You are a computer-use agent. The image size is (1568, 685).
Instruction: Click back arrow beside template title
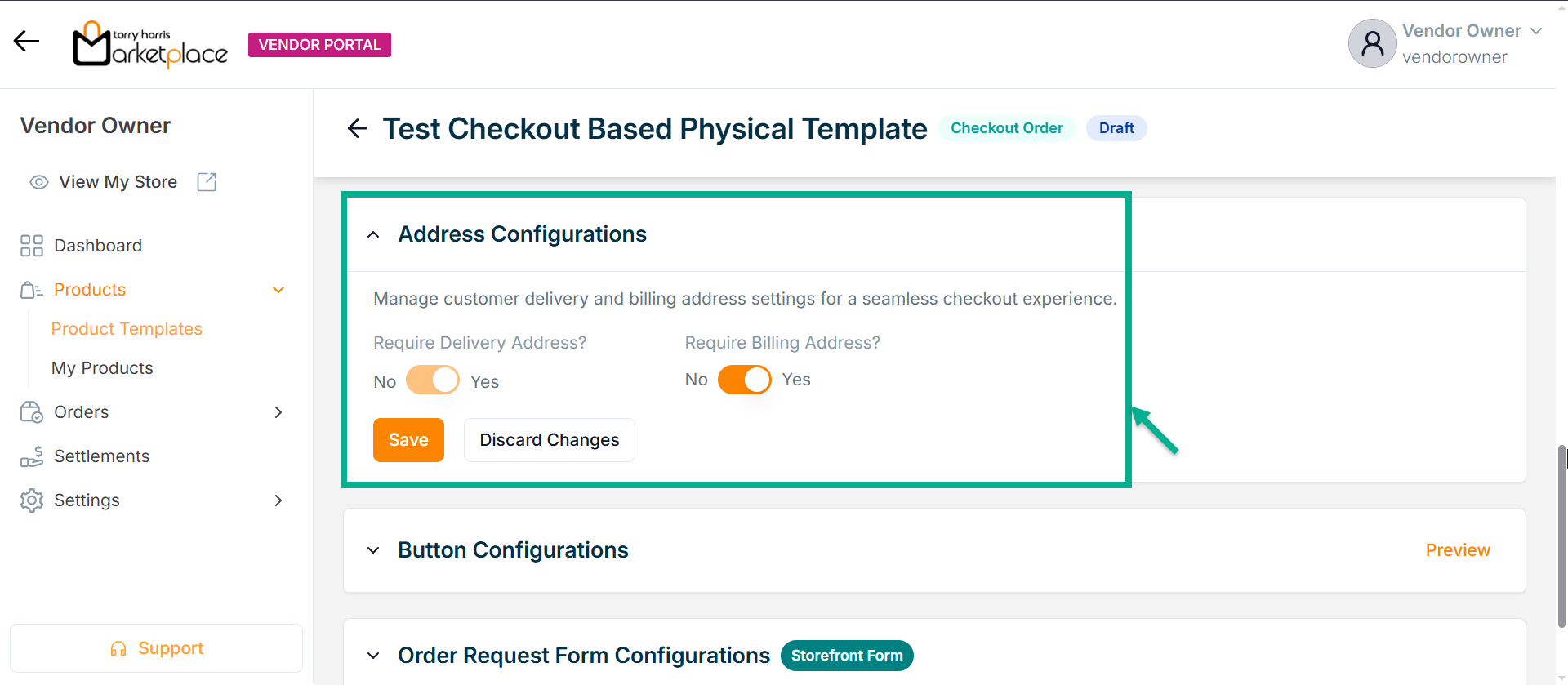pos(358,128)
